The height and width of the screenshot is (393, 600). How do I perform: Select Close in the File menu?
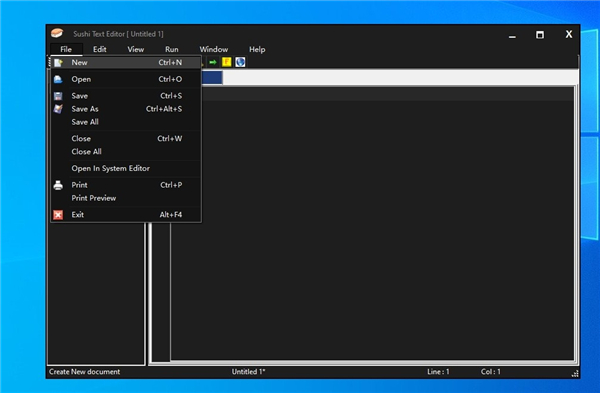pyautogui.click(x=126, y=139)
